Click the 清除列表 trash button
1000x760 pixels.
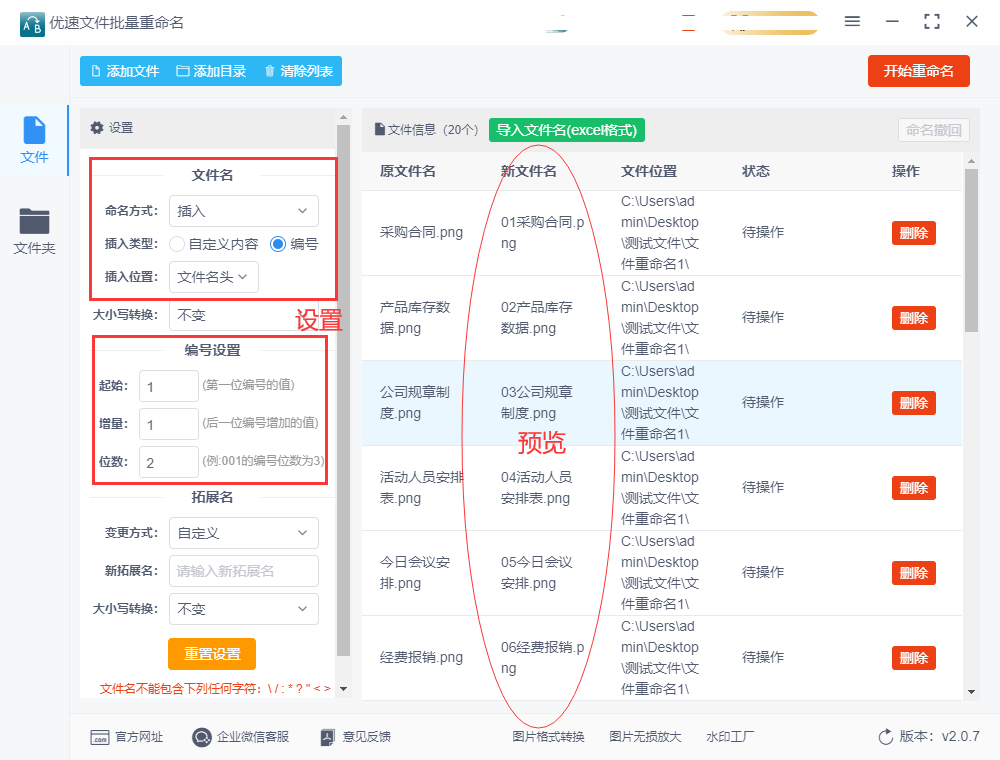click(x=298, y=71)
